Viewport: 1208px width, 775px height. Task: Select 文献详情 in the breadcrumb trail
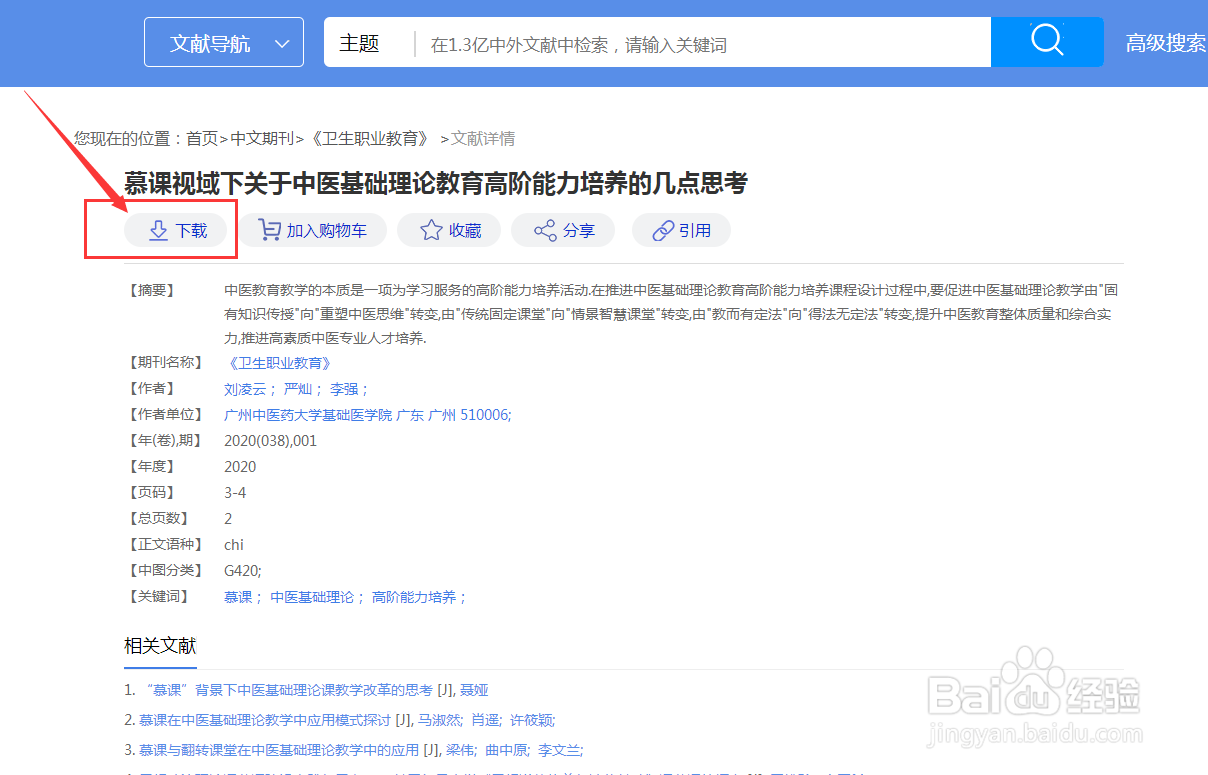pyautogui.click(x=484, y=137)
